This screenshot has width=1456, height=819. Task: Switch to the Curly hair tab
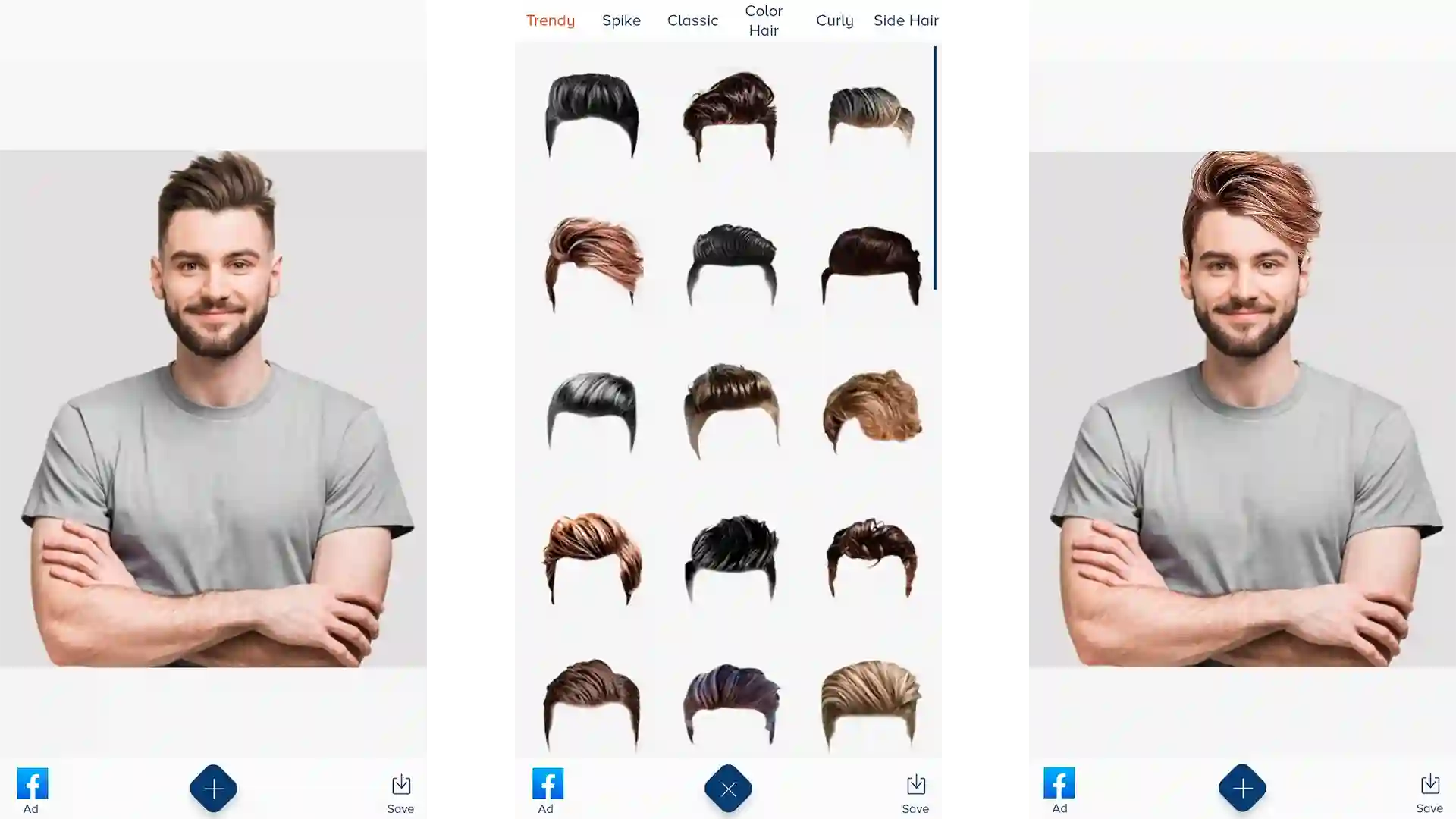tap(834, 20)
